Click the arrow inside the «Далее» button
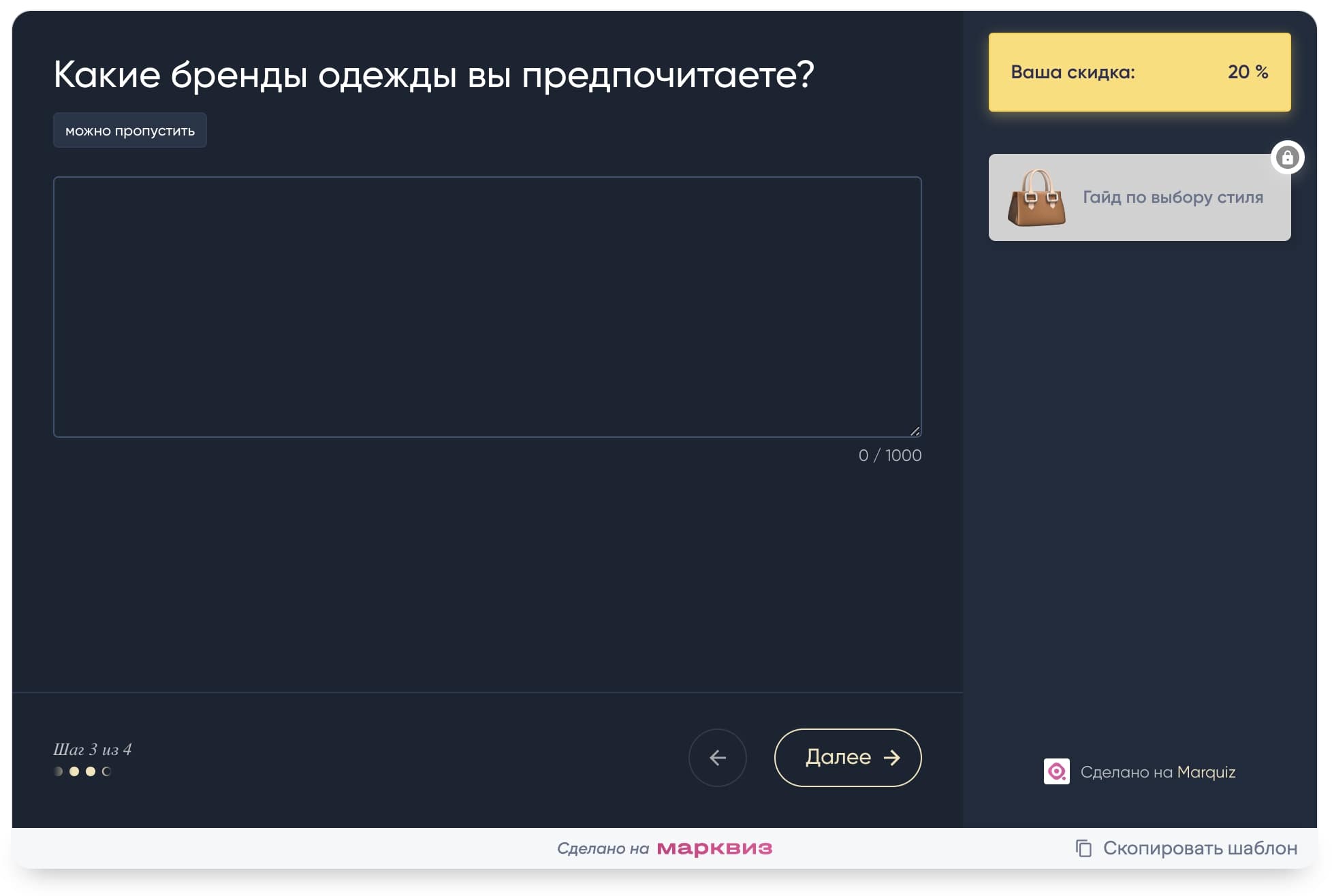Viewport: 1332px width, 896px height. point(892,757)
